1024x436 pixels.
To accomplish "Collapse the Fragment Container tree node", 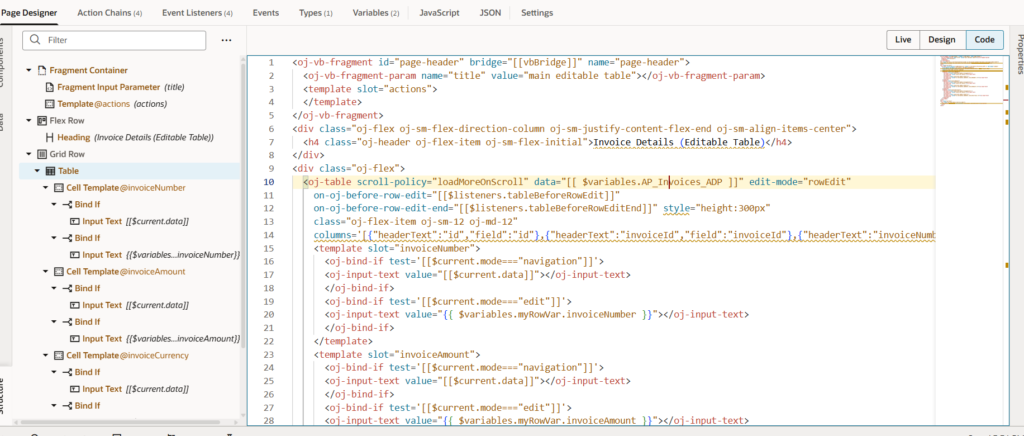I will pyautogui.click(x=27, y=71).
